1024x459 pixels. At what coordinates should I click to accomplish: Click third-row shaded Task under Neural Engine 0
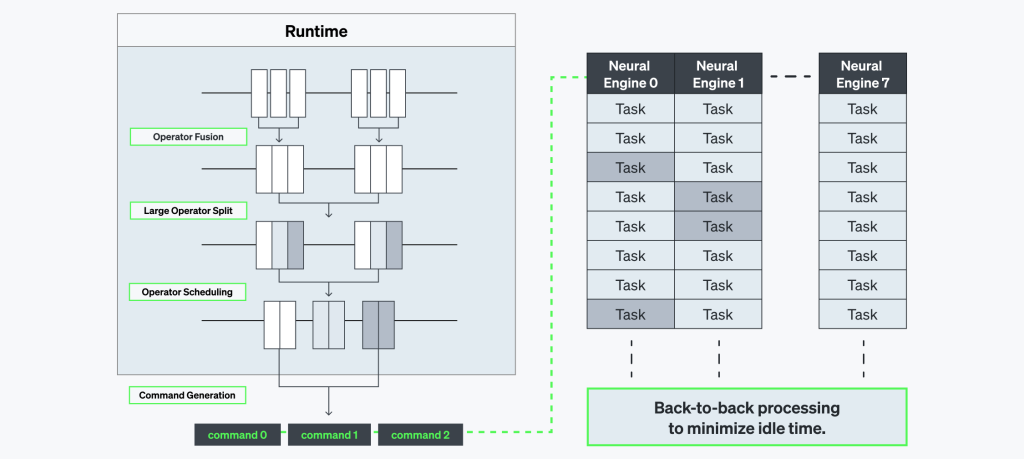(x=631, y=168)
